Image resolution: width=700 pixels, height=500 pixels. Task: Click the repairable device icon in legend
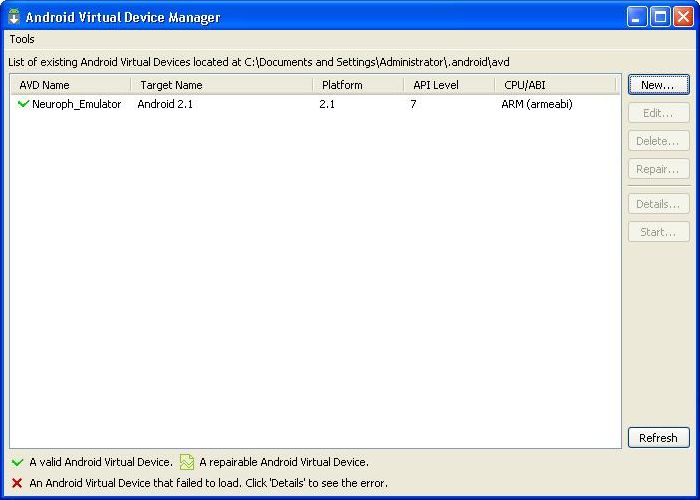pos(187,462)
